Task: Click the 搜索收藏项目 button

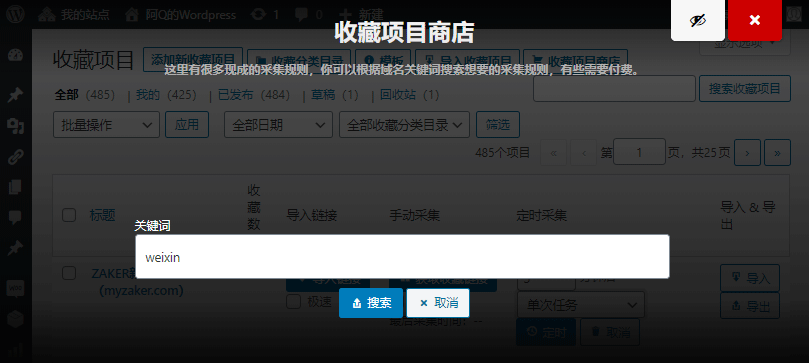Action: pos(745,89)
